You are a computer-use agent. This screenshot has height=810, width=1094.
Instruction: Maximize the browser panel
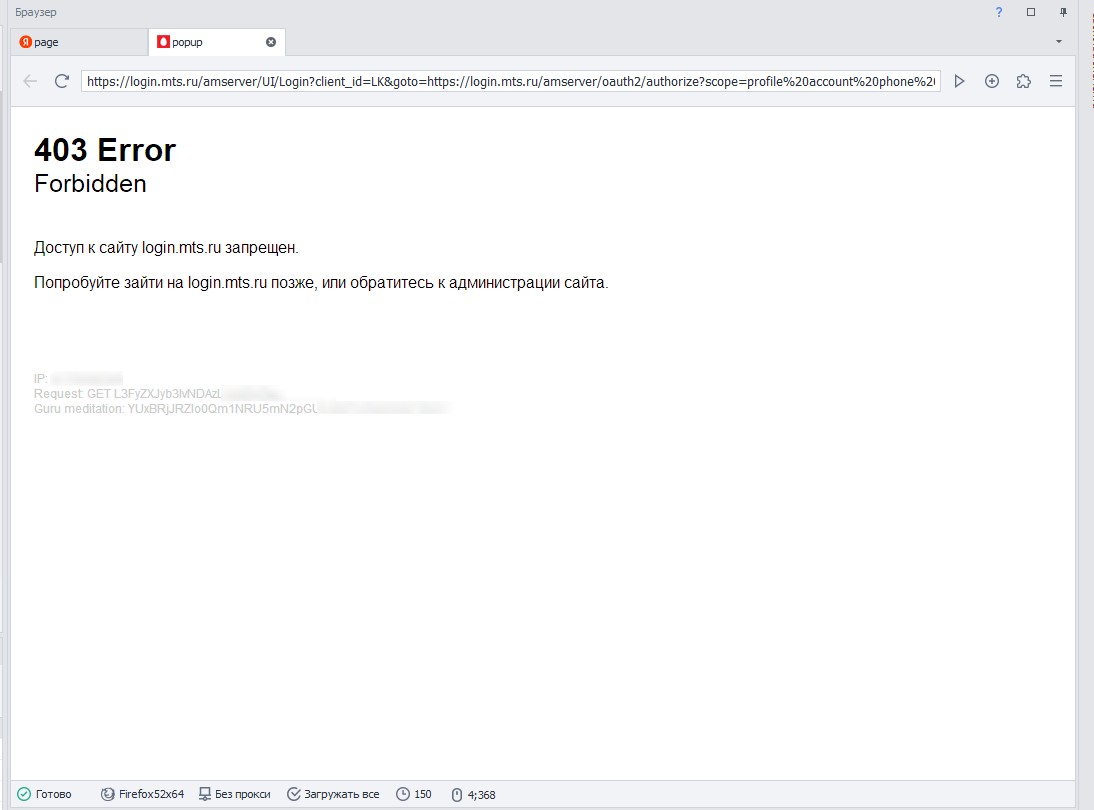[1031, 12]
